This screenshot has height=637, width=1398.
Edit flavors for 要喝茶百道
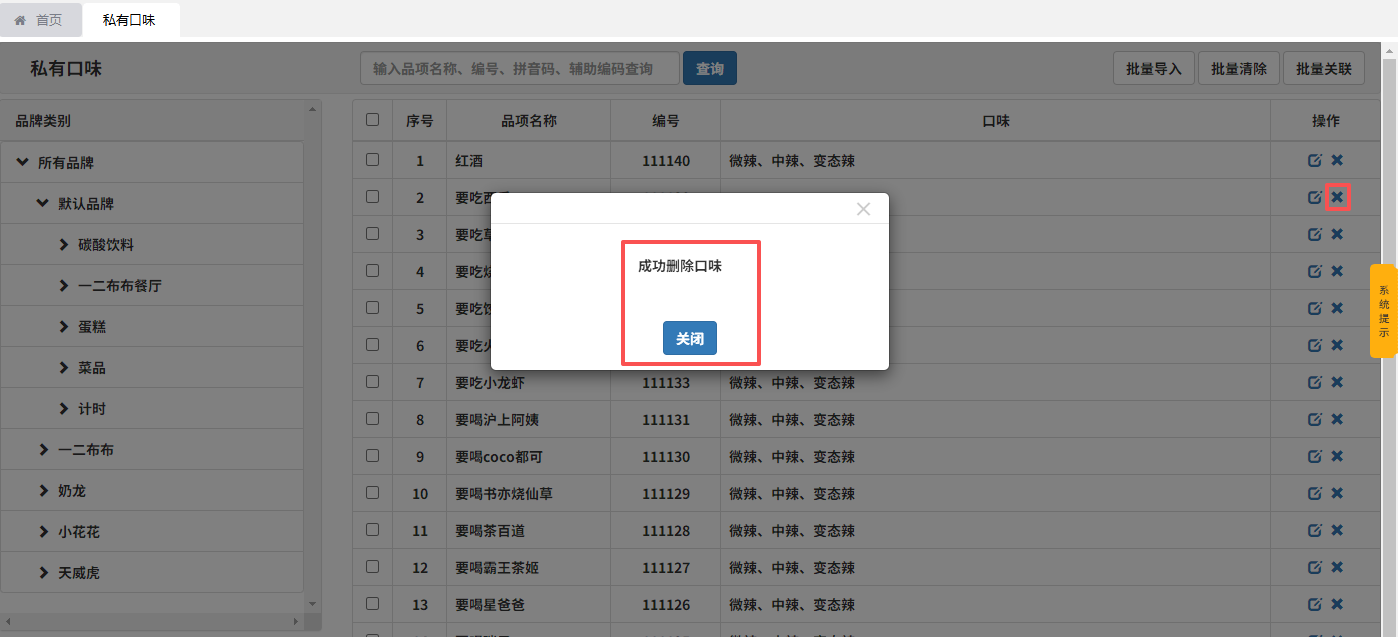click(1315, 530)
